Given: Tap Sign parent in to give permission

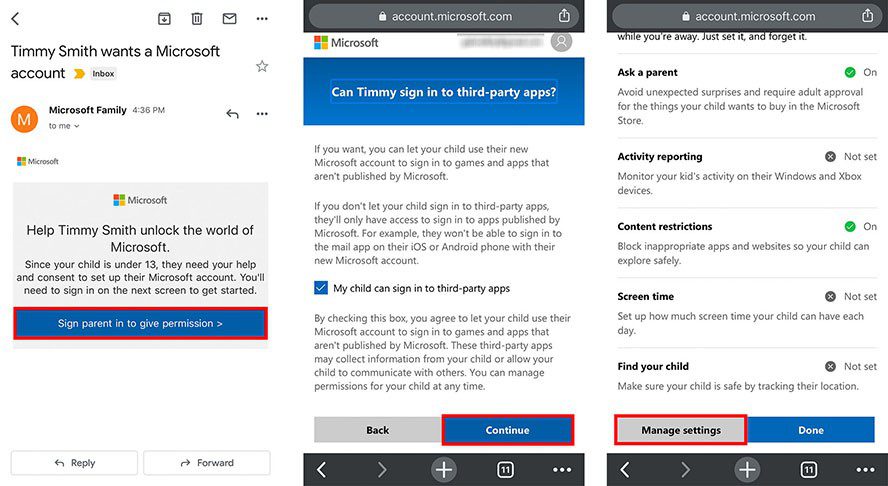Looking at the screenshot, I should point(140,323).
